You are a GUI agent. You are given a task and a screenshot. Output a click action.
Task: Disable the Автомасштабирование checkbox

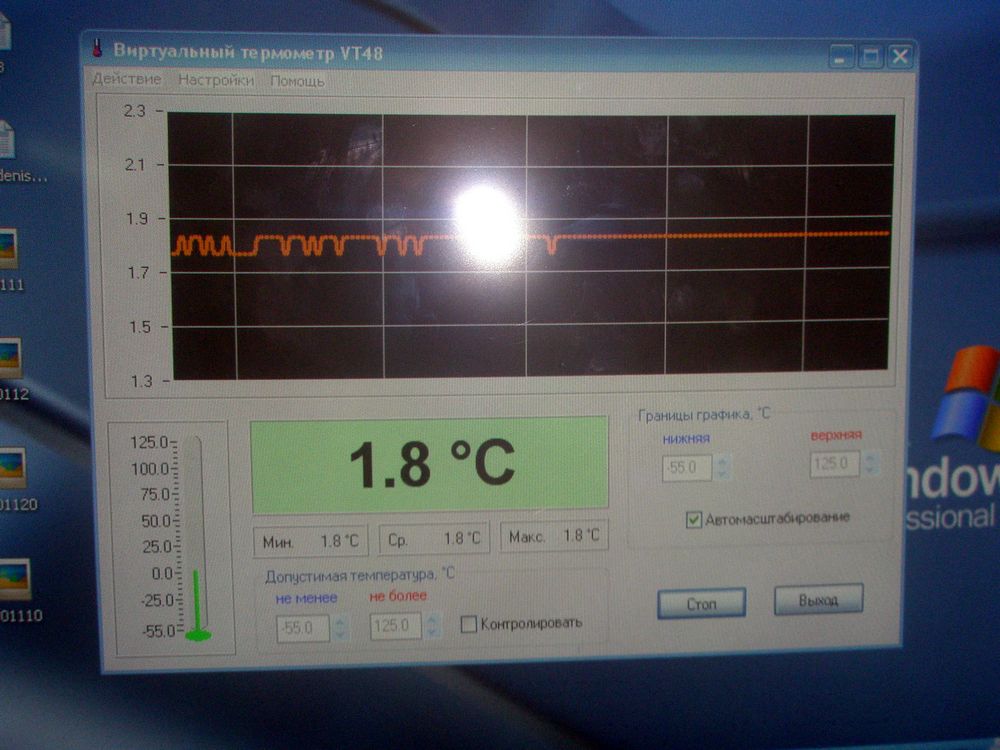click(x=694, y=519)
